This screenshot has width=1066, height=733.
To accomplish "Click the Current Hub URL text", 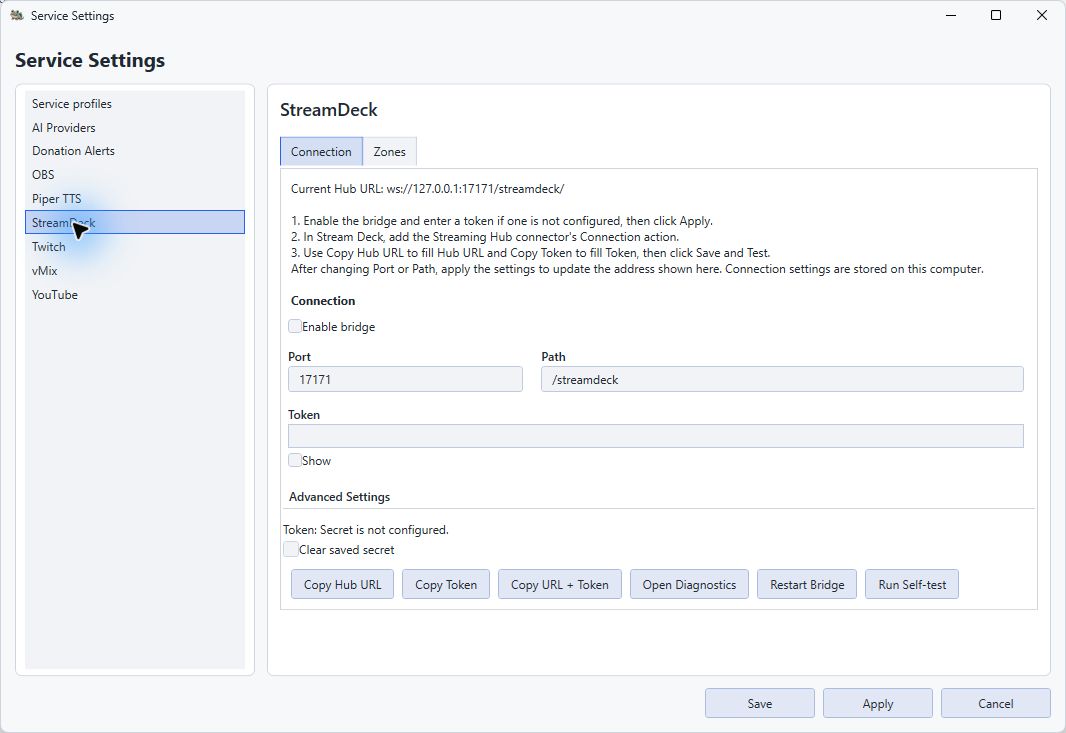I will (428, 189).
